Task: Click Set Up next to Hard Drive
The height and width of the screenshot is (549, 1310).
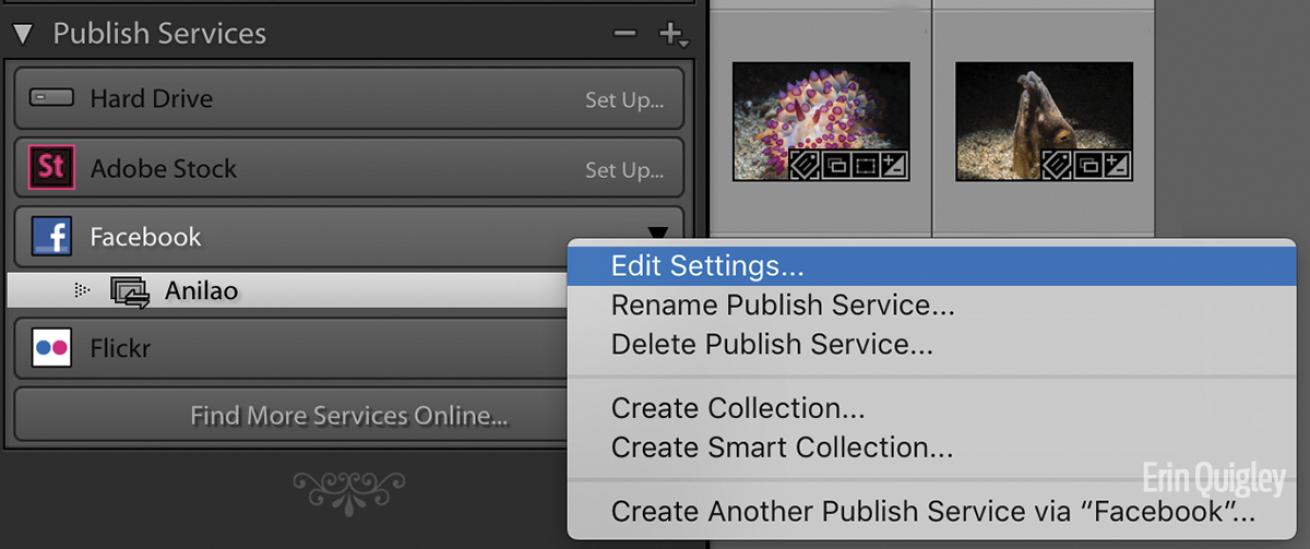Action: tap(624, 100)
